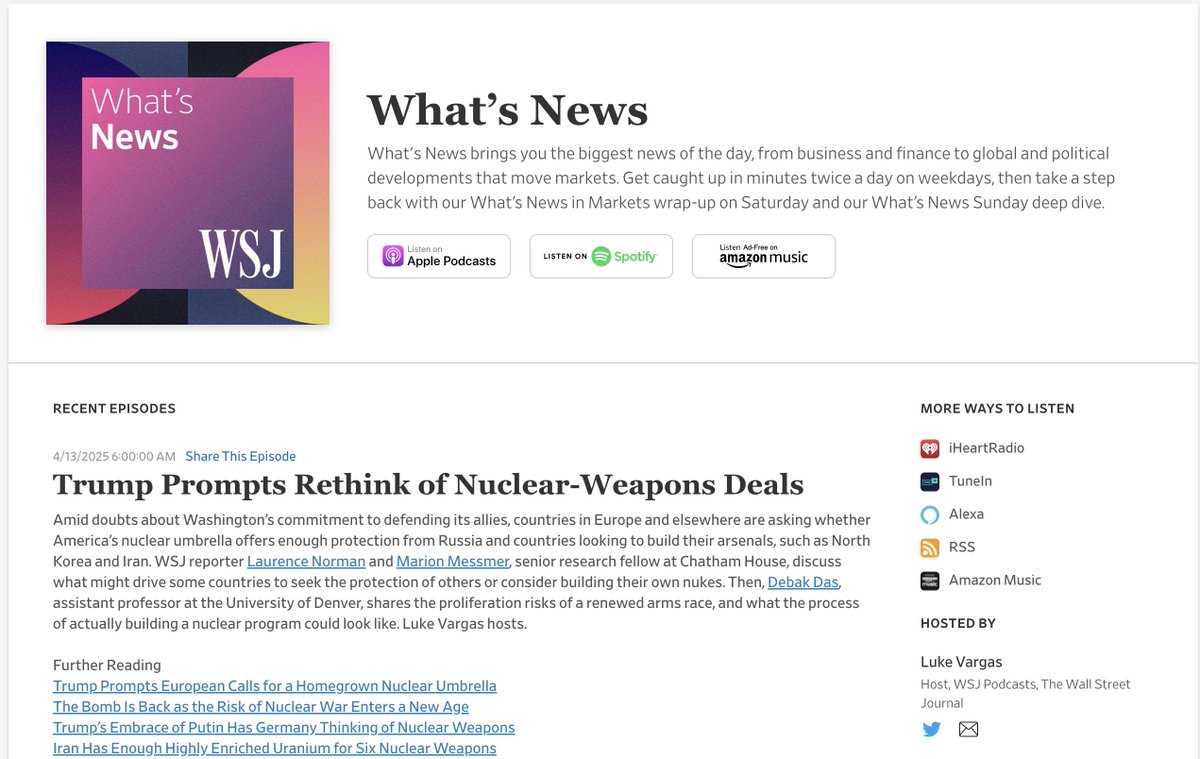The height and width of the screenshot is (759, 1200).
Task: Open the Marion Messmer link
Action: click(453, 561)
